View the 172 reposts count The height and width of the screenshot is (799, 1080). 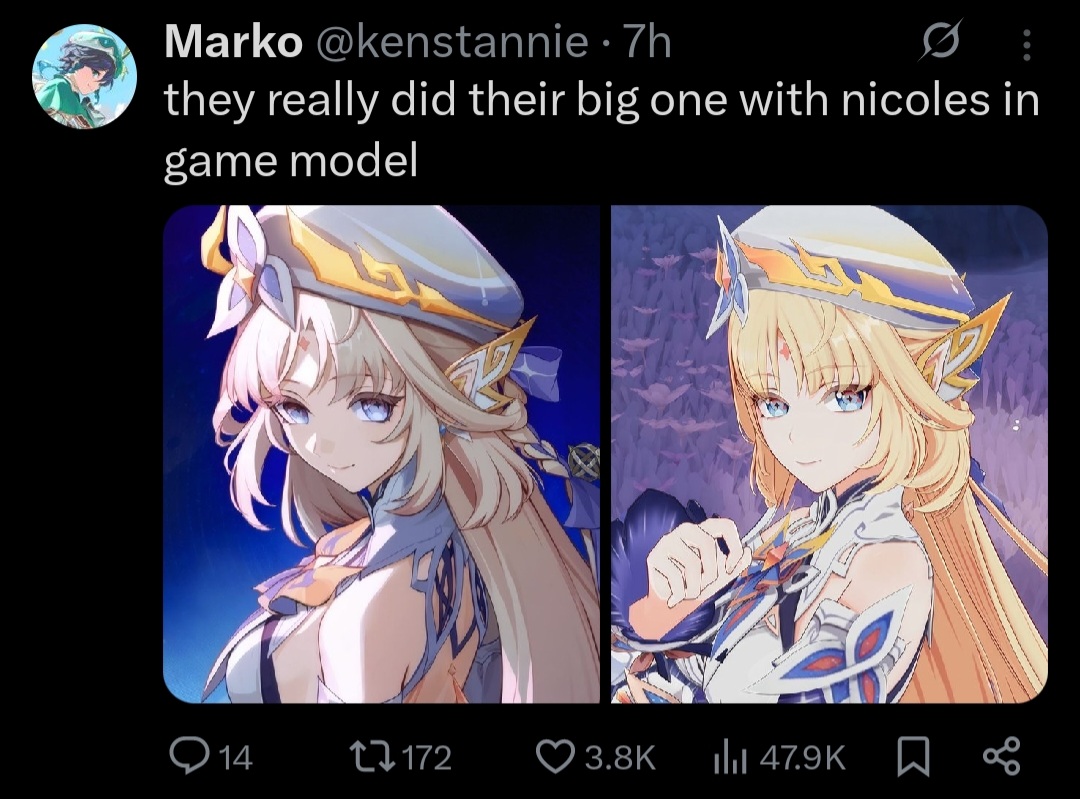(426, 758)
